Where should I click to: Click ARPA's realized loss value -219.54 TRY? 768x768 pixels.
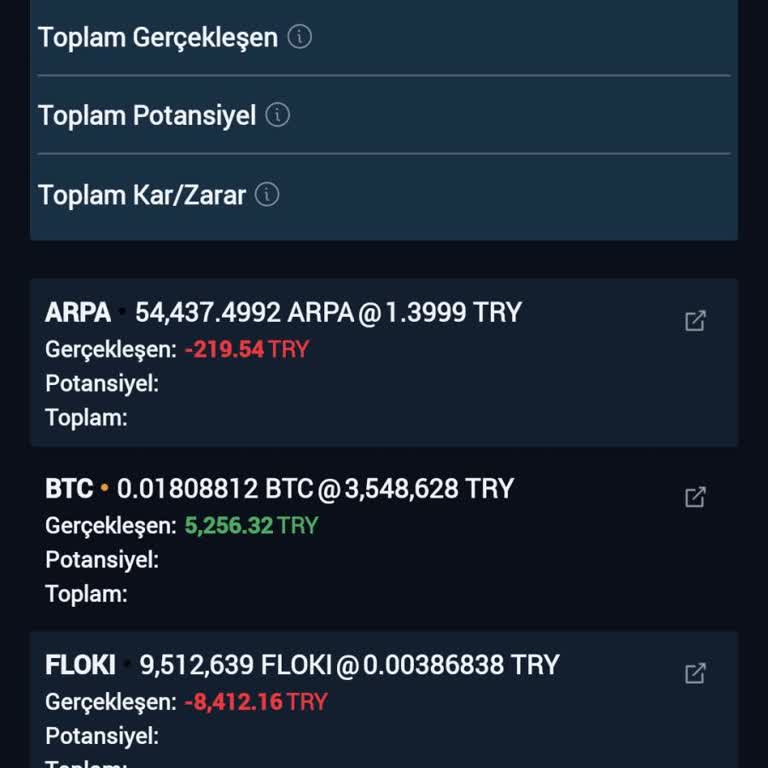247,350
